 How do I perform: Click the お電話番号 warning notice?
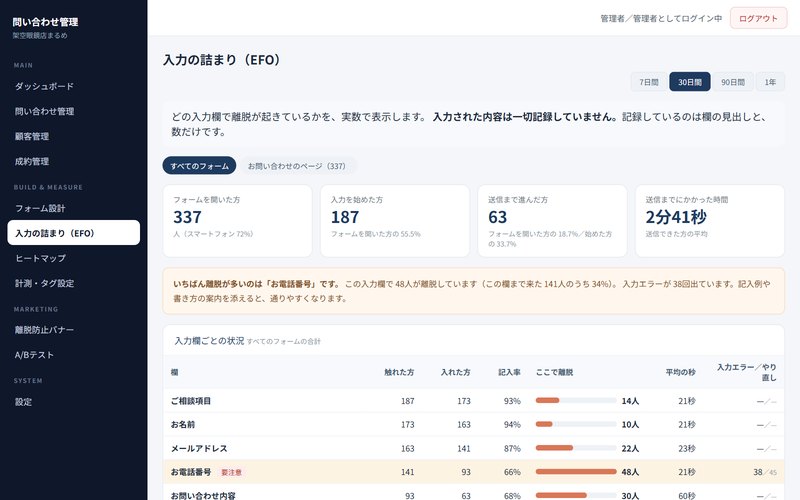pyautogui.click(x=473, y=291)
